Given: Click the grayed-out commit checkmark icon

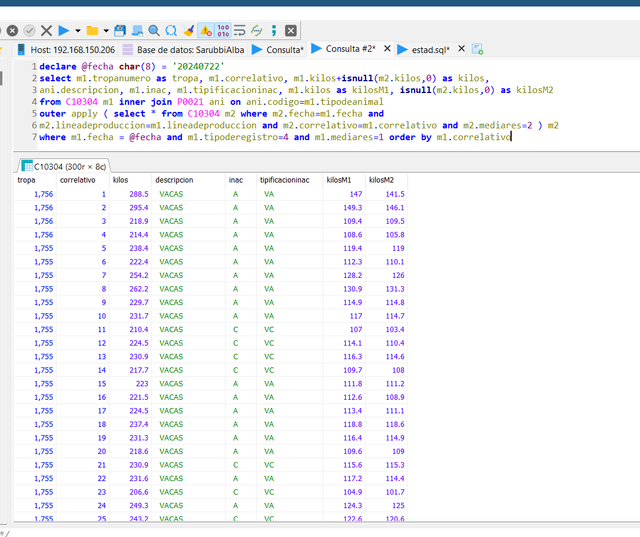Looking at the screenshot, I should click(29, 31).
